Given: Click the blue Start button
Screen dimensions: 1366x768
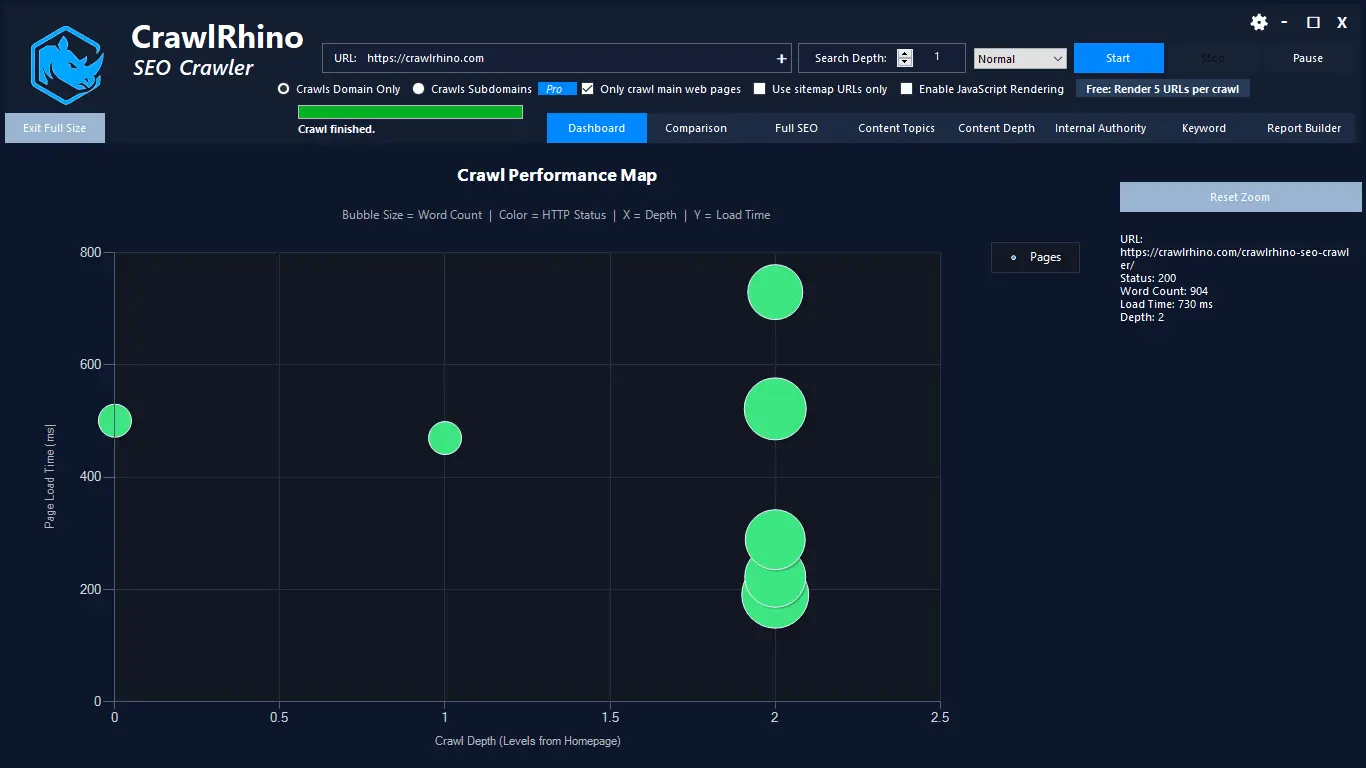Looking at the screenshot, I should coord(1119,58).
